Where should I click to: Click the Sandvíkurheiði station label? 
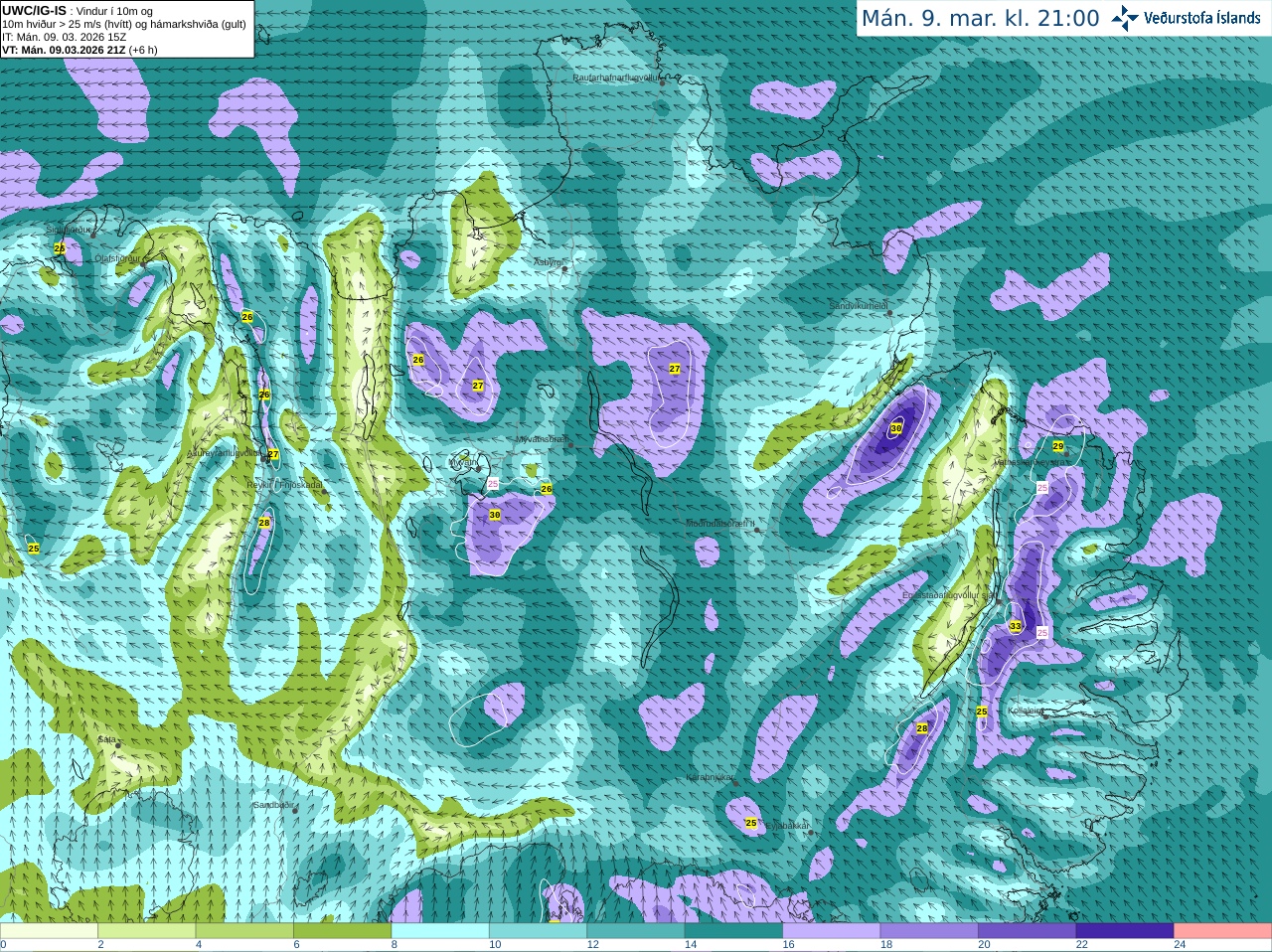859,307
